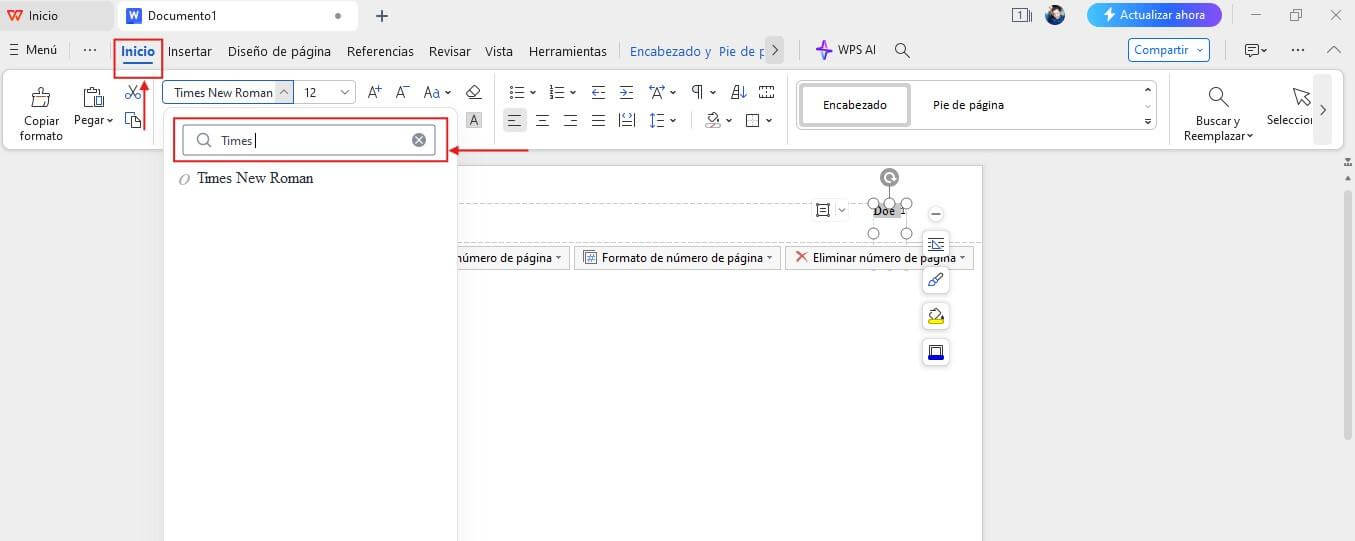Click the Copiar formato brush icon
The height and width of the screenshot is (541, 1355).
point(41,98)
